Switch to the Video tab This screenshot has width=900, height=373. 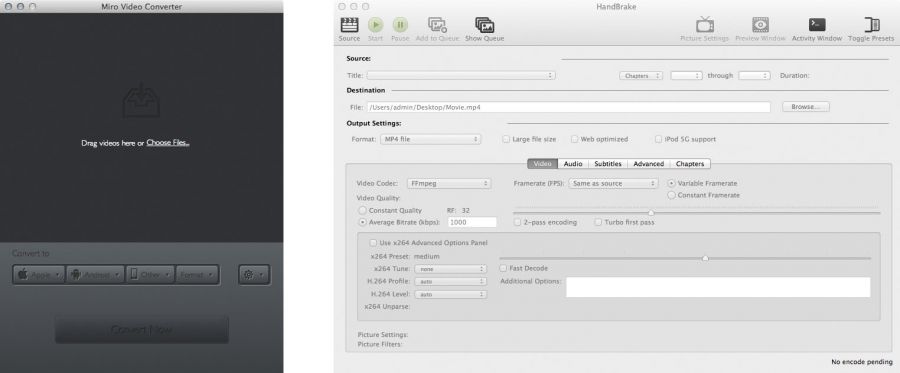542,164
